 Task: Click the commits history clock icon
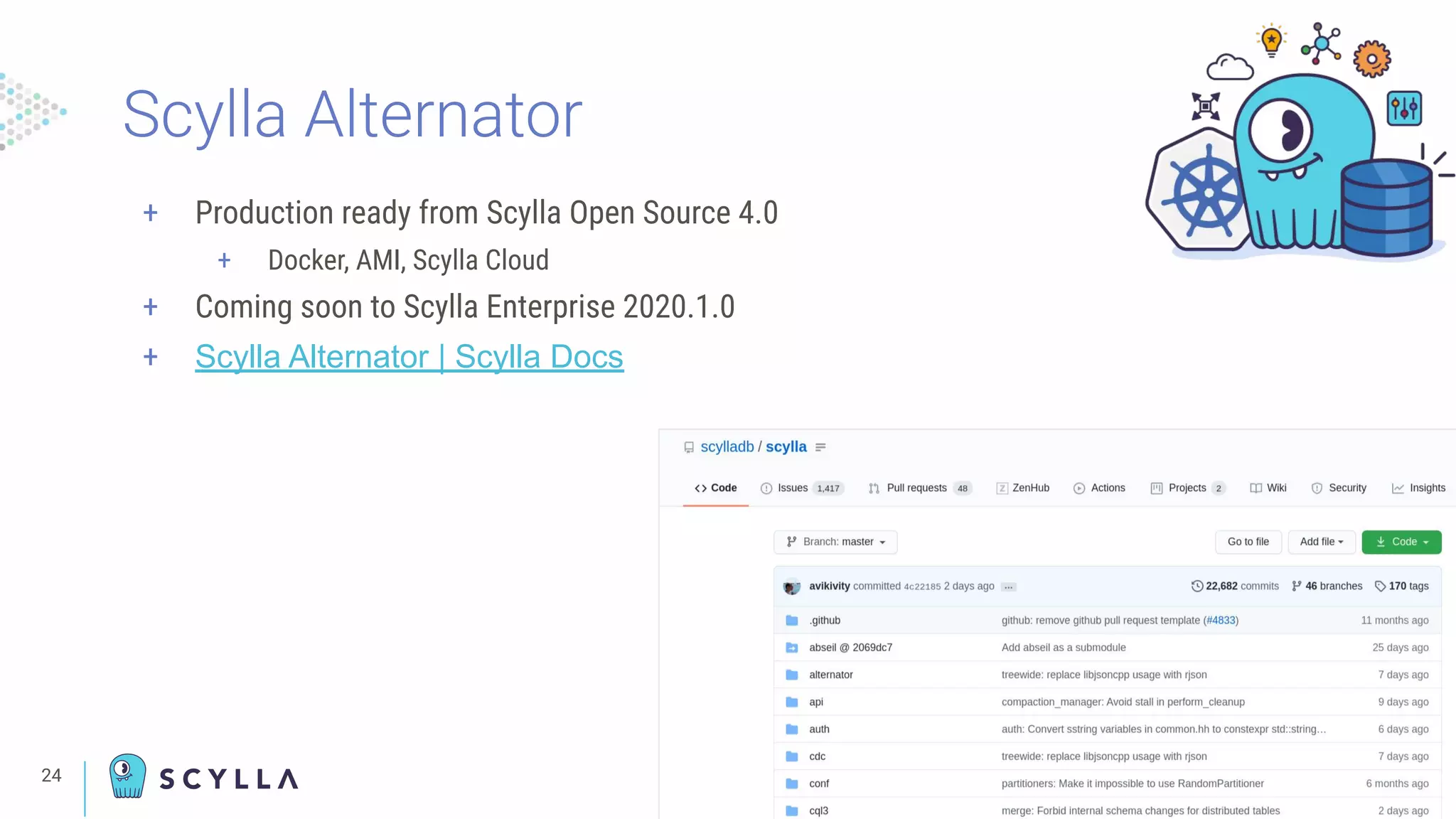(x=1197, y=586)
